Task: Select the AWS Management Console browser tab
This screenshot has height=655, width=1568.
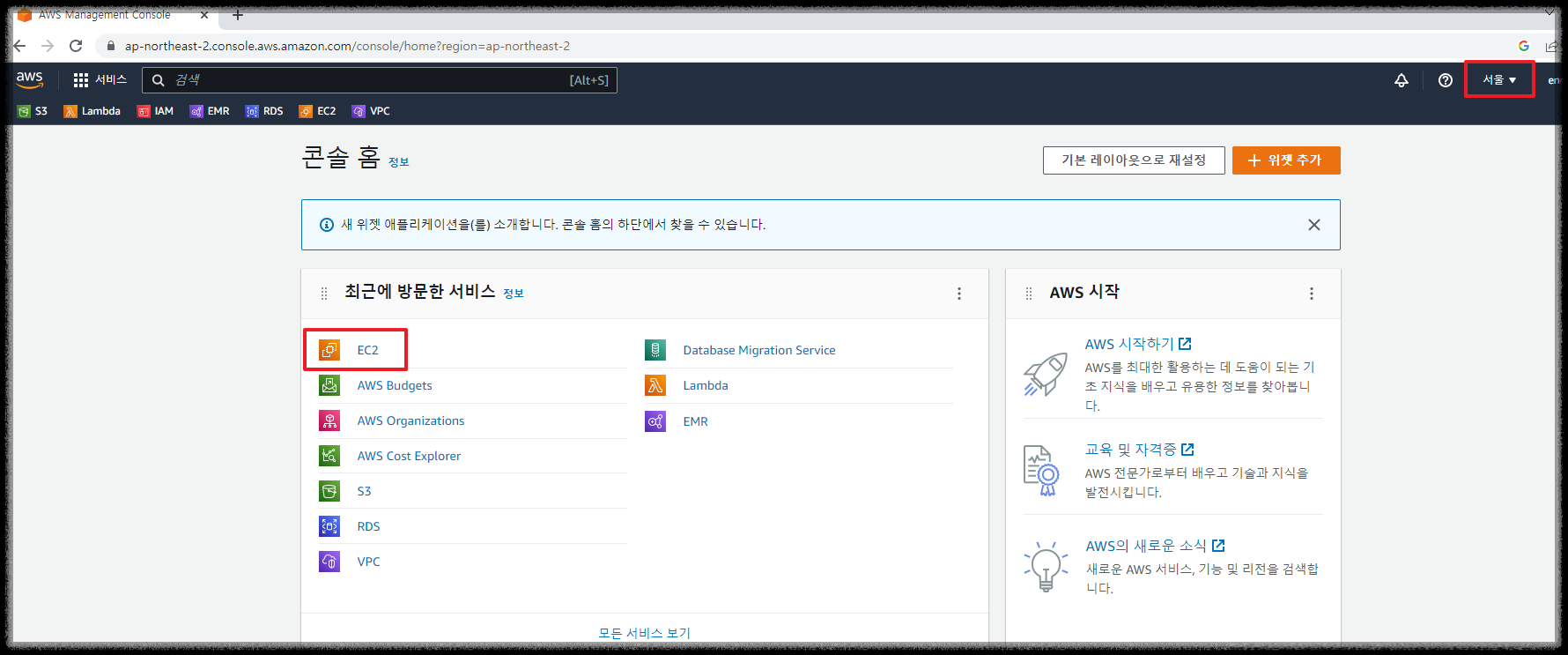Action: pyautogui.click(x=113, y=15)
